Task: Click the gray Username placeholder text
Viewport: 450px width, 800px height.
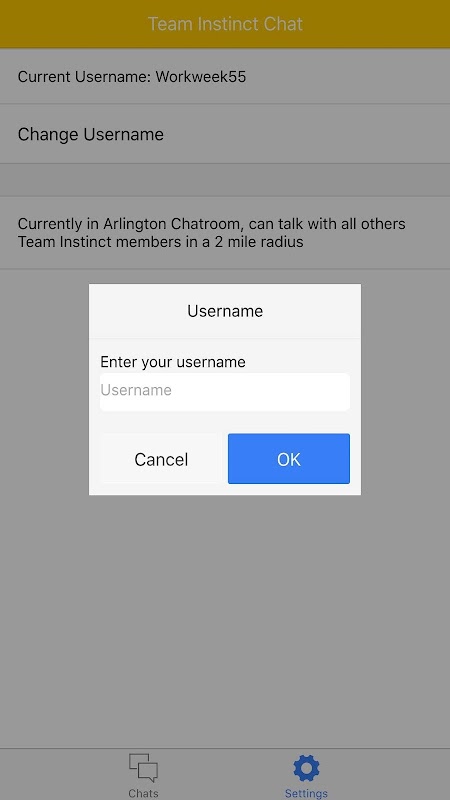Action: click(x=136, y=390)
